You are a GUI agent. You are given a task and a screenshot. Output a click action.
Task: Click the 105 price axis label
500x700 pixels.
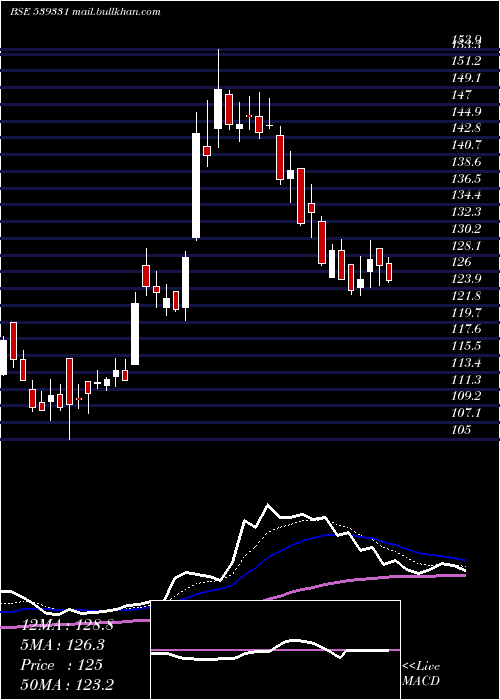pos(462,429)
